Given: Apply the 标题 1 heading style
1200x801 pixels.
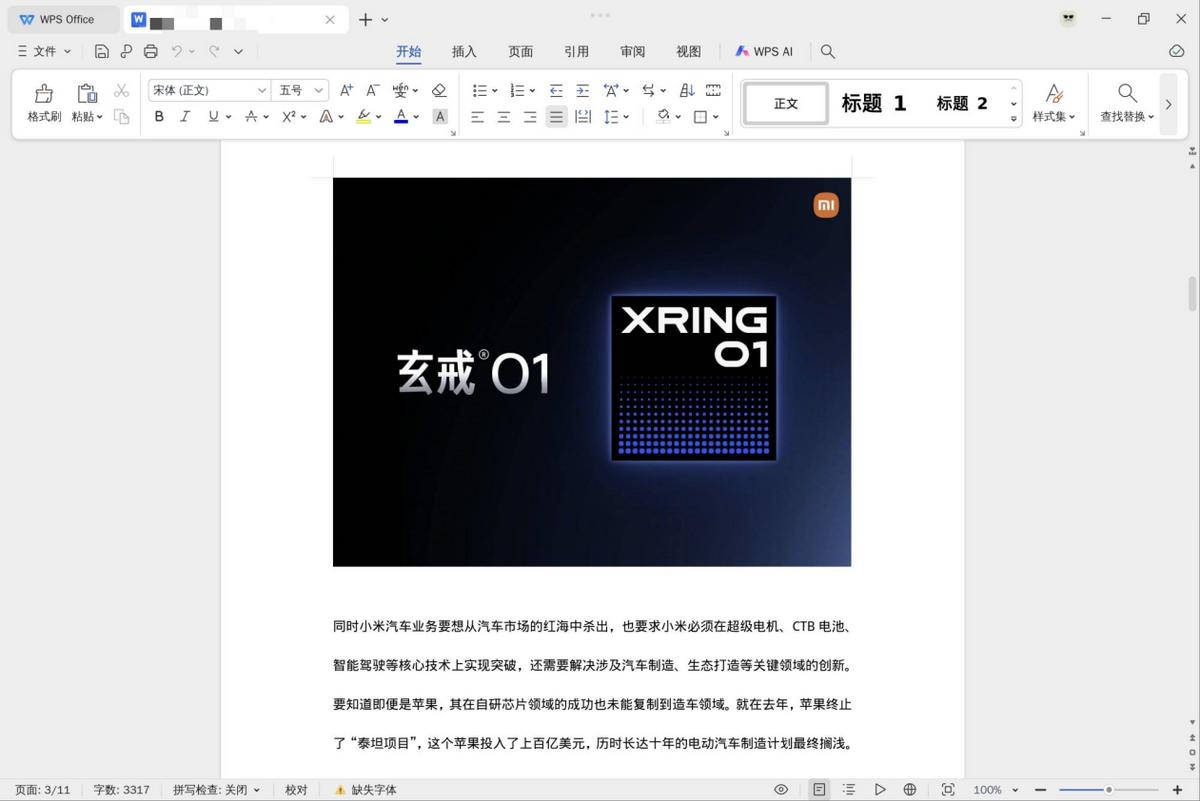Looking at the screenshot, I should coord(873,103).
